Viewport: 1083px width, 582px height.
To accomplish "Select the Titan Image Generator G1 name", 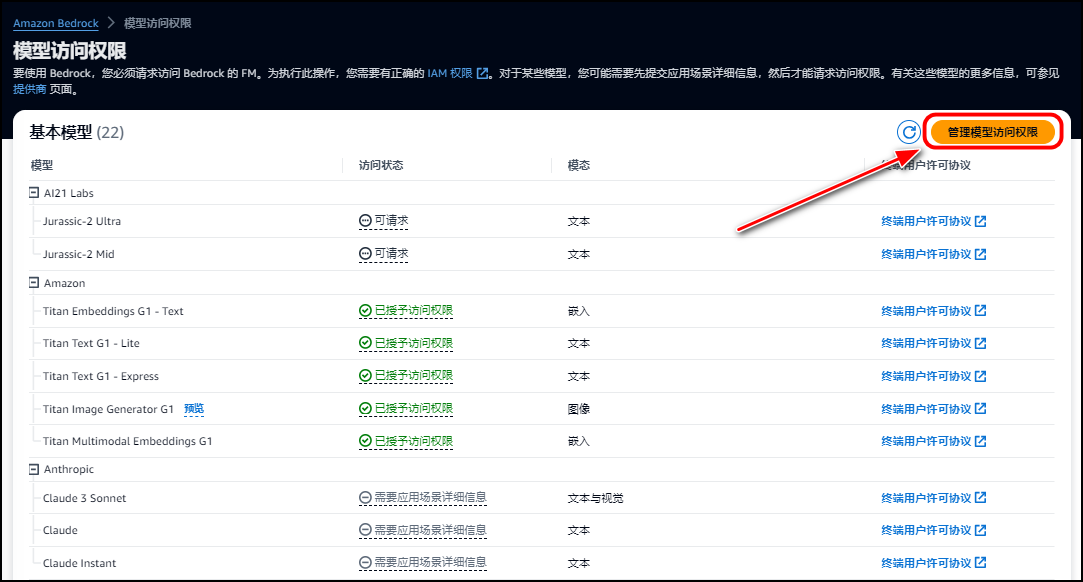I will pyautogui.click(x=108, y=409).
